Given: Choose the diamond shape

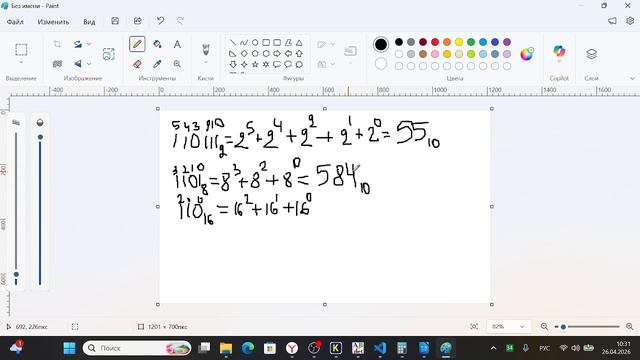Looking at the screenshot, I should (244, 53).
